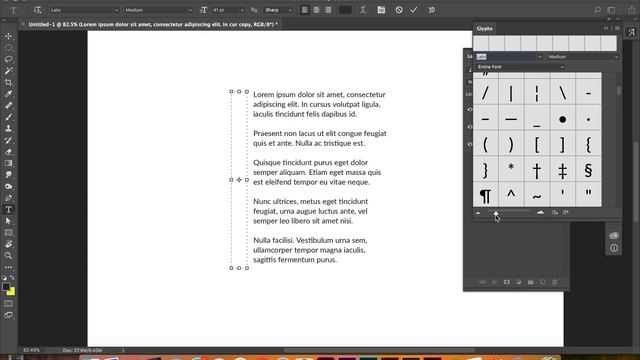Scale glyph previews up
The height and width of the screenshot is (360, 640).
pyautogui.click(x=540, y=212)
